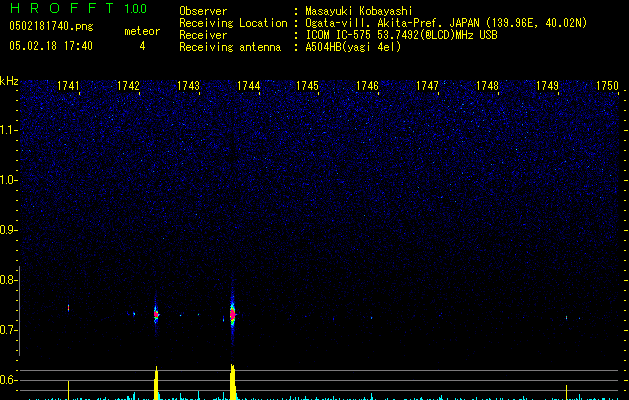Image resolution: width=629 pixels, height=400 pixels.
Task: Click the strongest meteor echo near 1744
Action: tap(232, 315)
